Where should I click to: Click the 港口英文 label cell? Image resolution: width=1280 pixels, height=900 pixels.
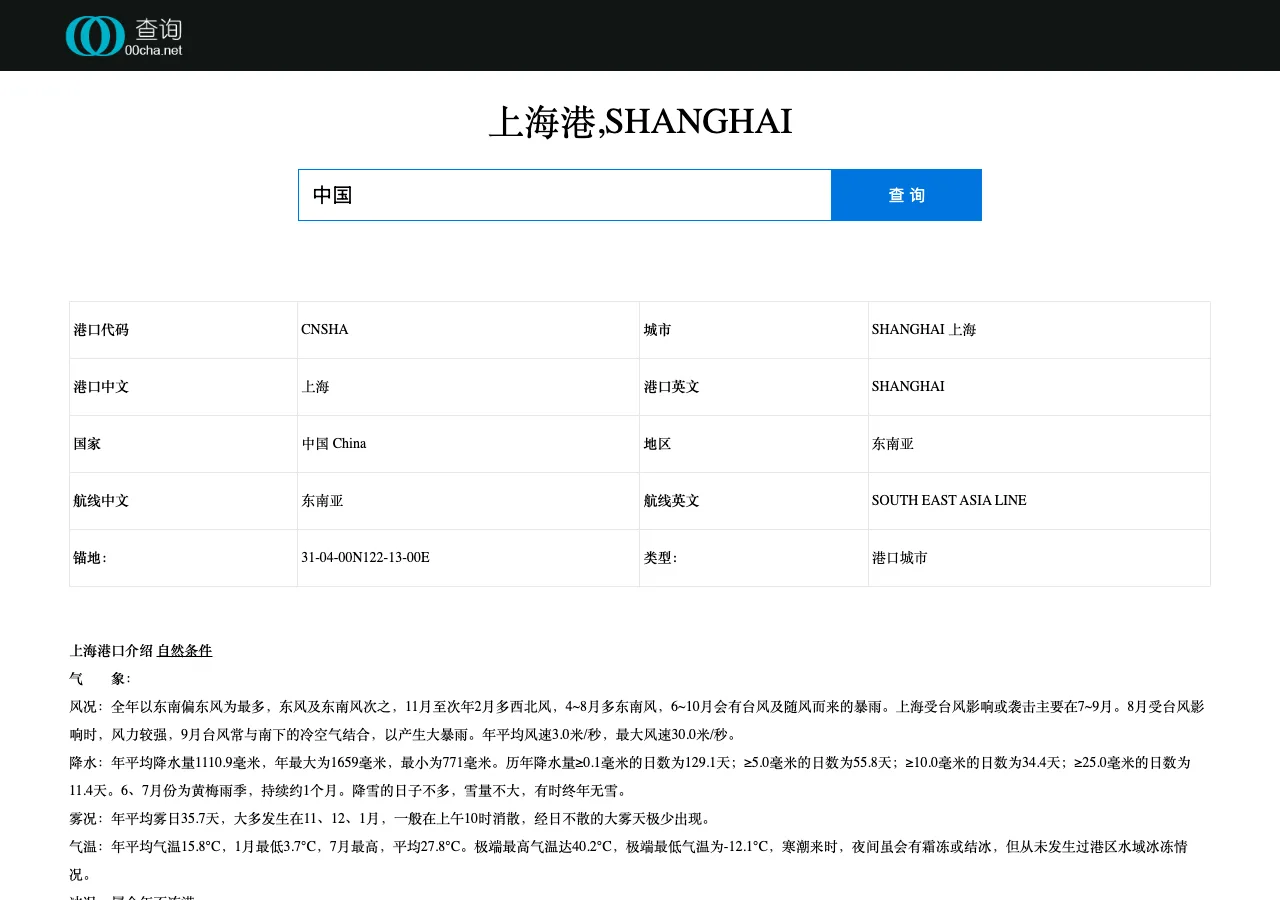click(x=754, y=387)
